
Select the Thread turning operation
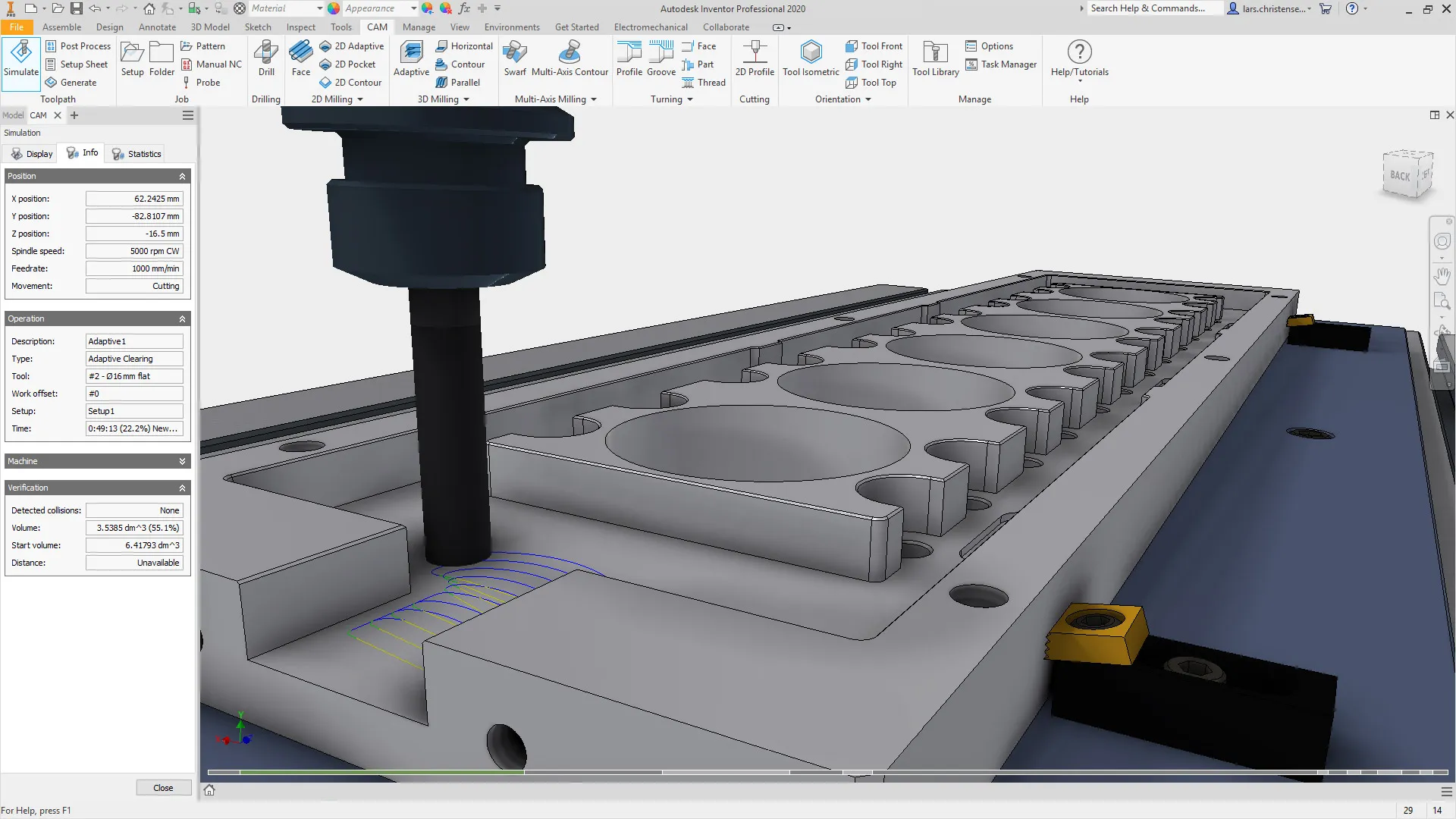click(x=704, y=82)
